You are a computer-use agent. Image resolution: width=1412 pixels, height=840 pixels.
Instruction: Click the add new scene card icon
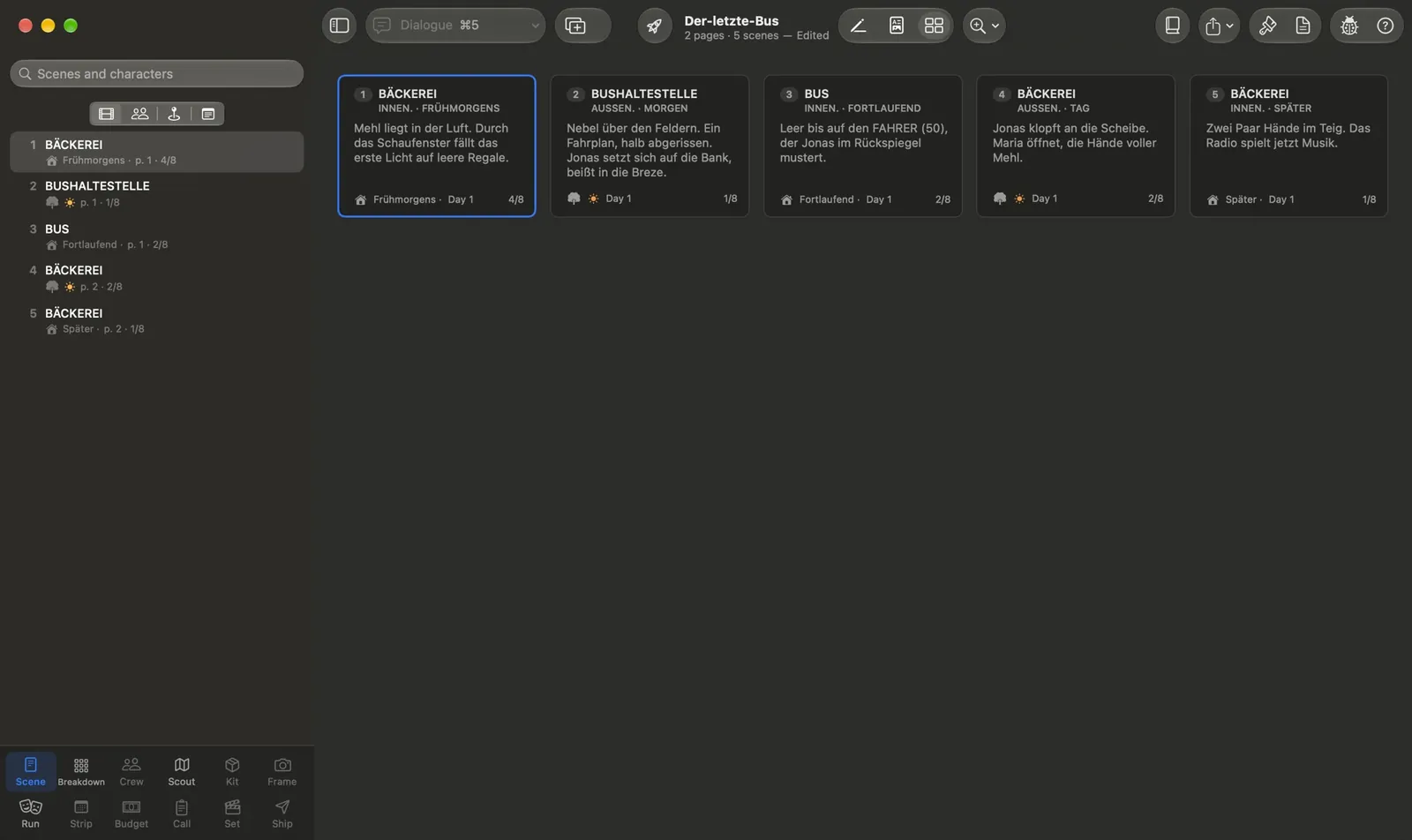(x=575, y=26)
